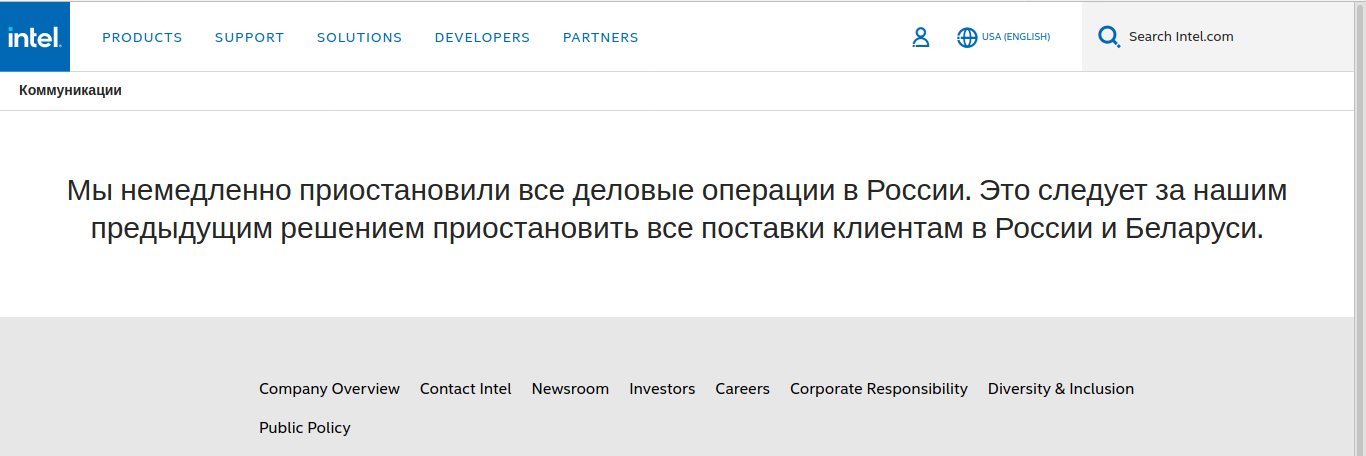Click the Intel logo
The width and height of the screenshot is (1366, 456).
pos(35,37)
